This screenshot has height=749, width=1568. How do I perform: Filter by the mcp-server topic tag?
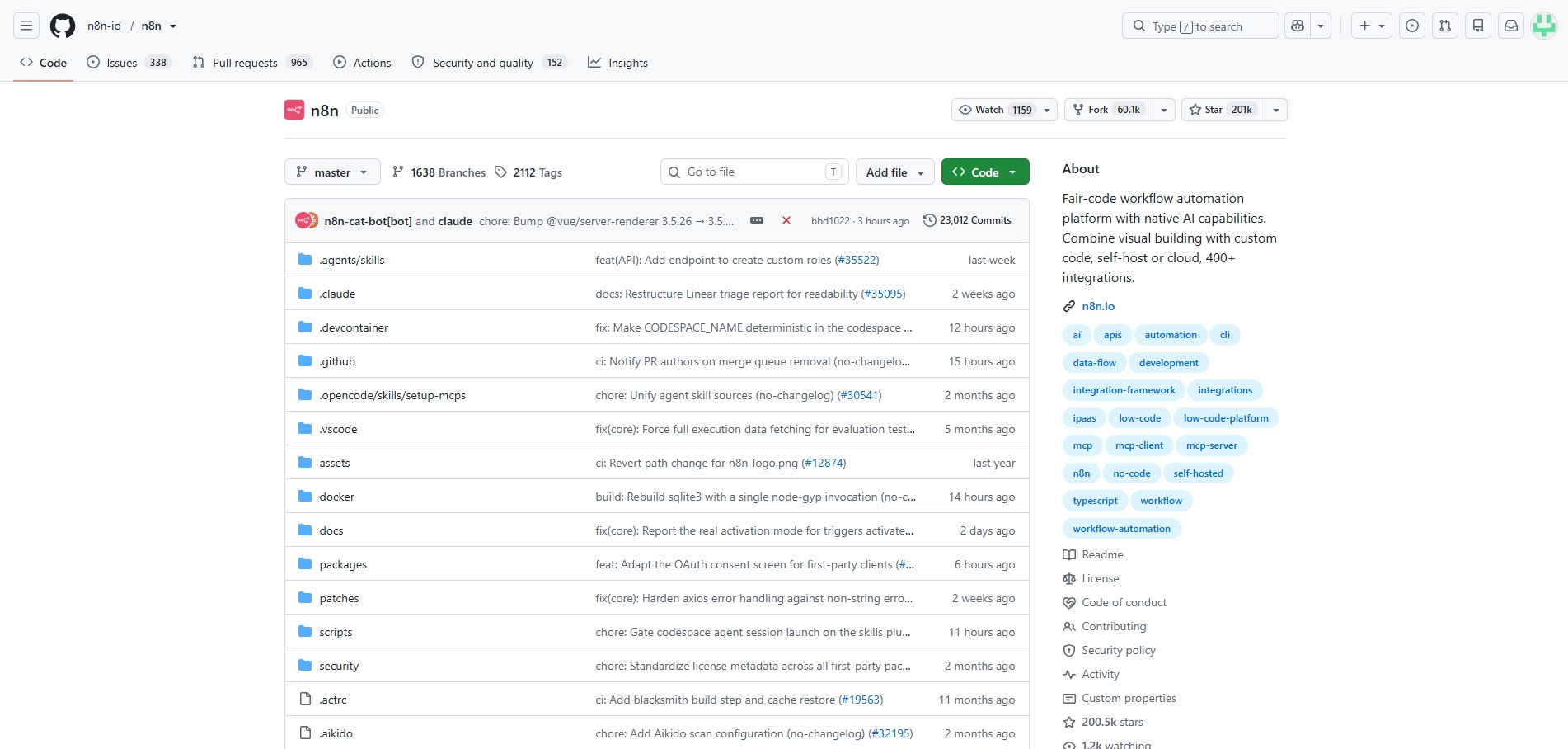pos(1212,445)
